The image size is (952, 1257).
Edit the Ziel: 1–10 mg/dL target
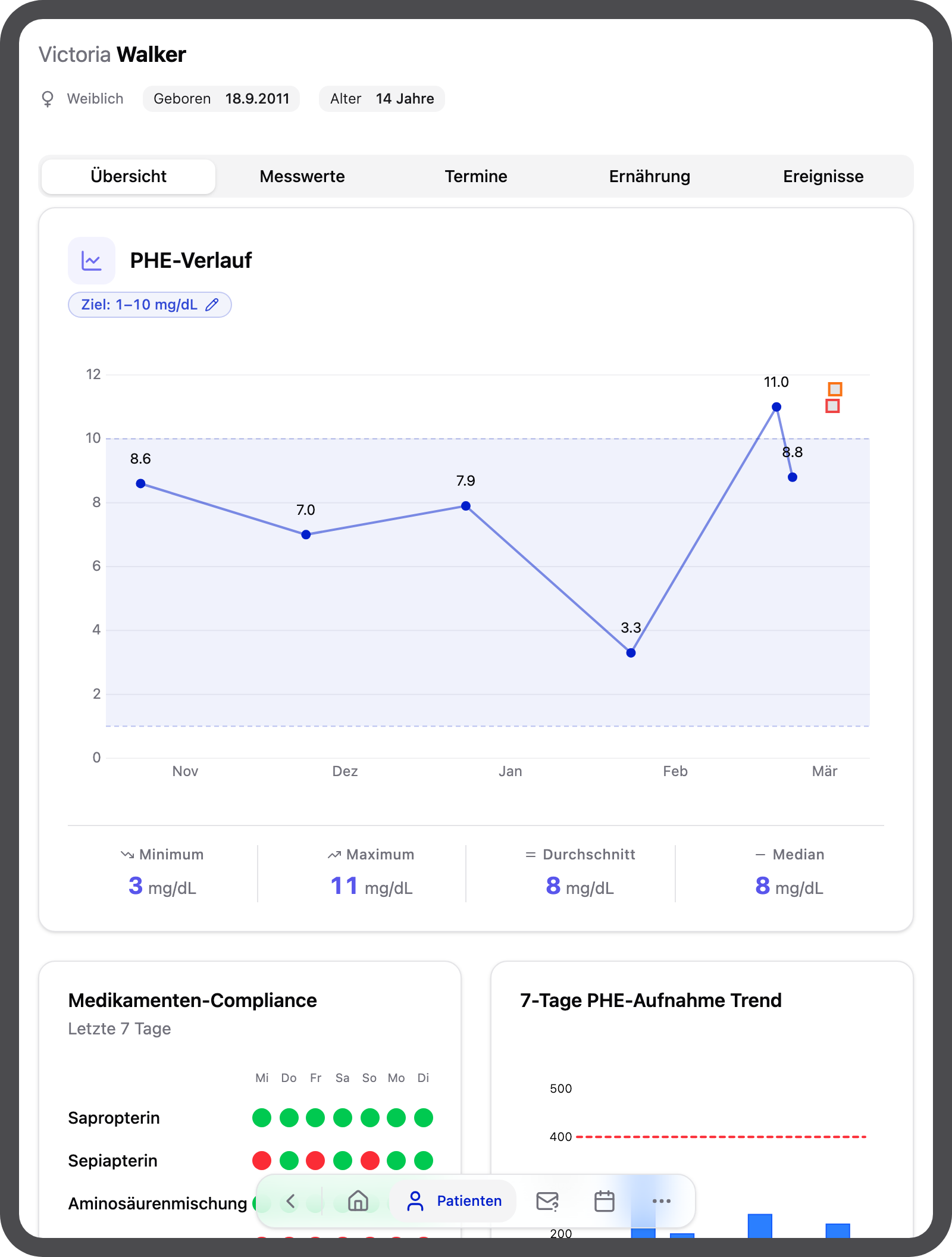coord(140,305)
